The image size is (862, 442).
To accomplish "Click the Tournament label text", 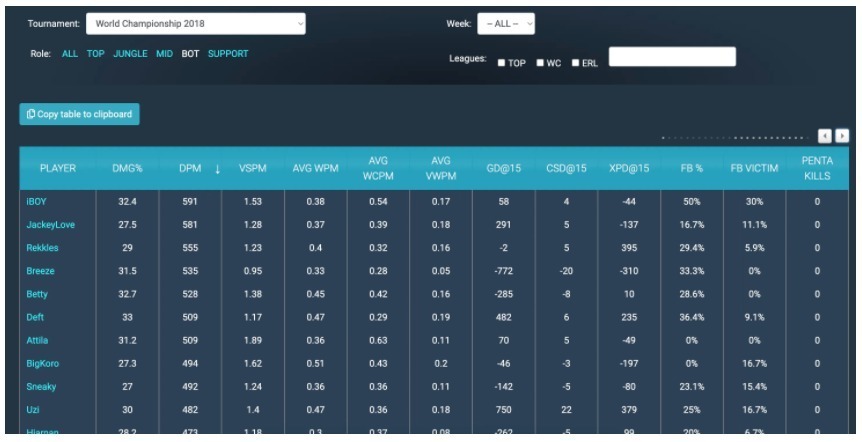I will pyautogui.click(x=53, y=24).
